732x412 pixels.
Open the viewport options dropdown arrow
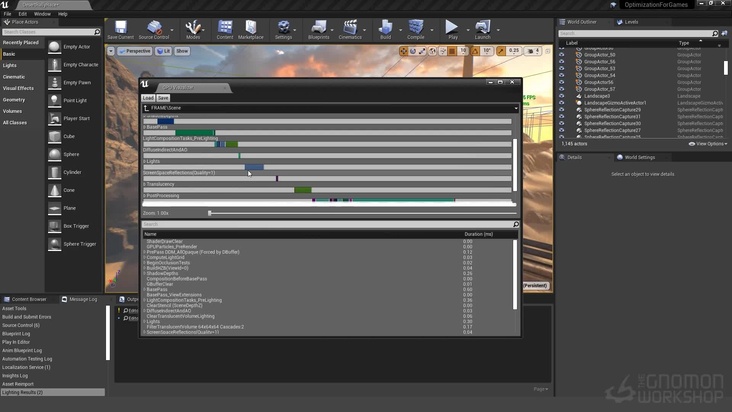pos(111,51)
